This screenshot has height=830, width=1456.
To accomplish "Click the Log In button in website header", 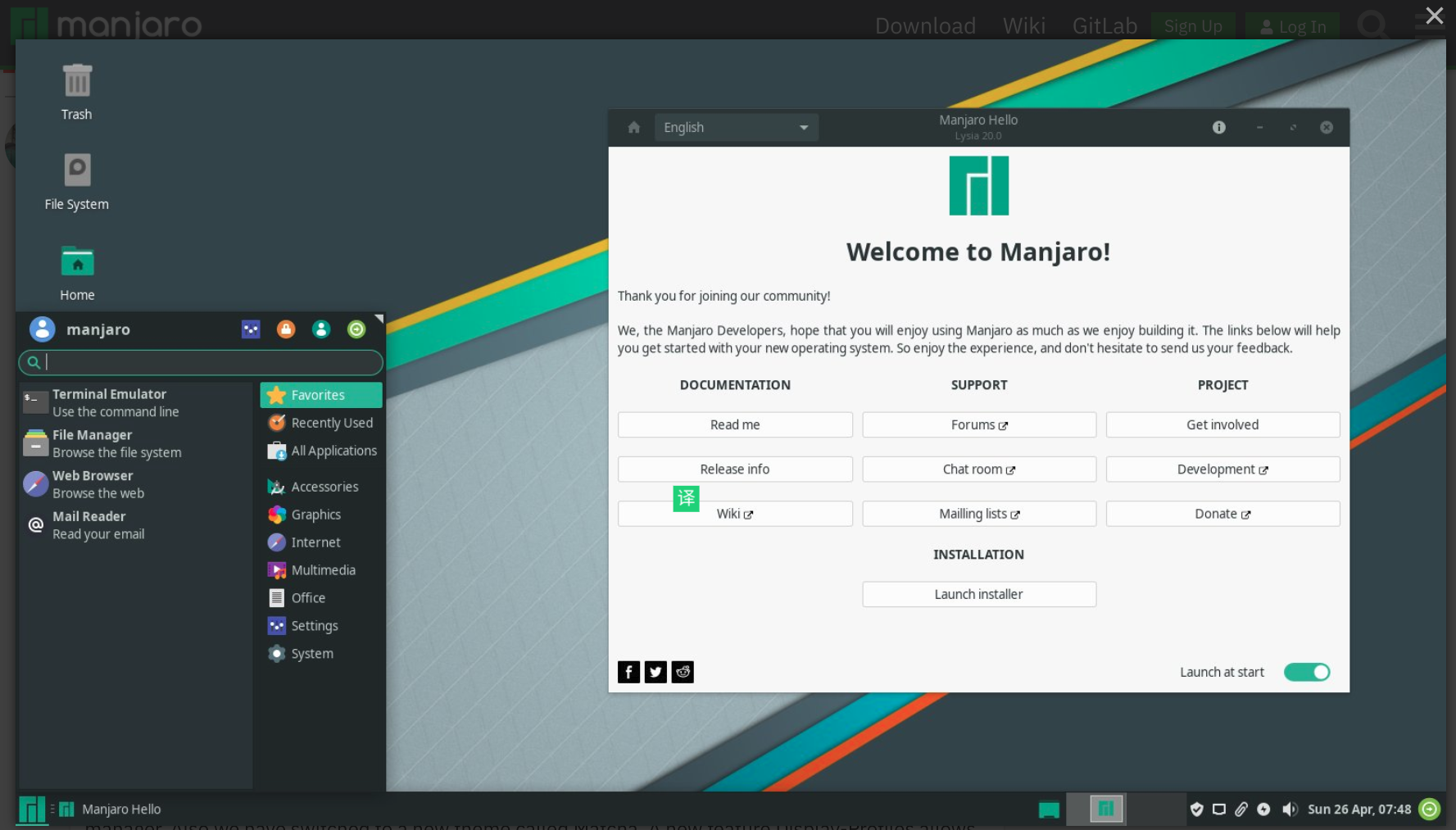I will click(x=1292, y=26).
